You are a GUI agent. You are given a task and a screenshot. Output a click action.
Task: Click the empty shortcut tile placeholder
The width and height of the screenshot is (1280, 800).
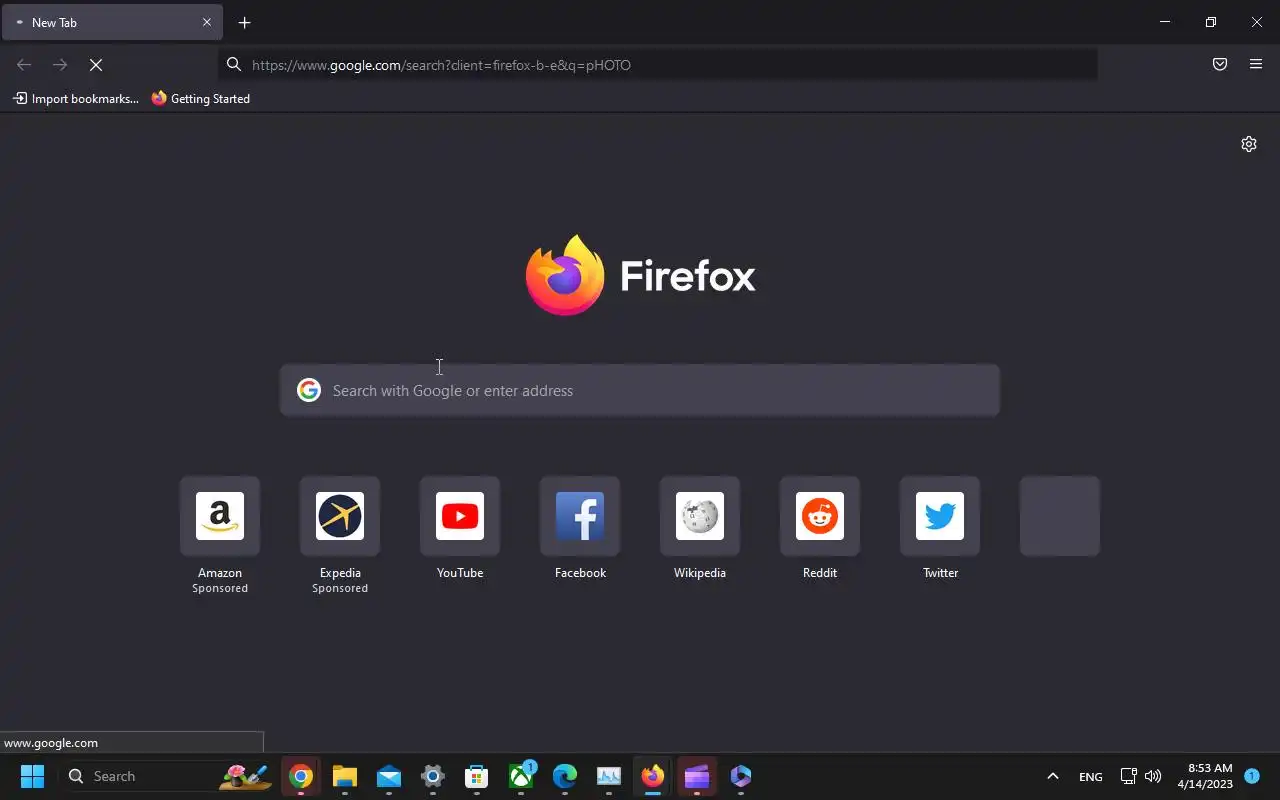coord(1060,516)
